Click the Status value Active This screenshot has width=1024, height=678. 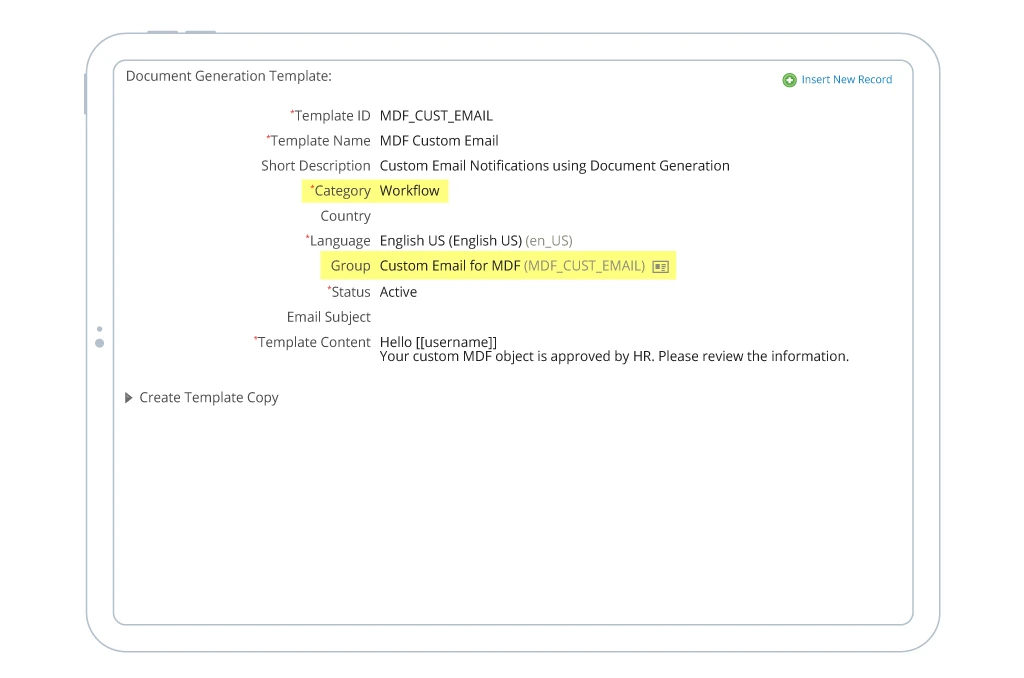coord(398,292)
